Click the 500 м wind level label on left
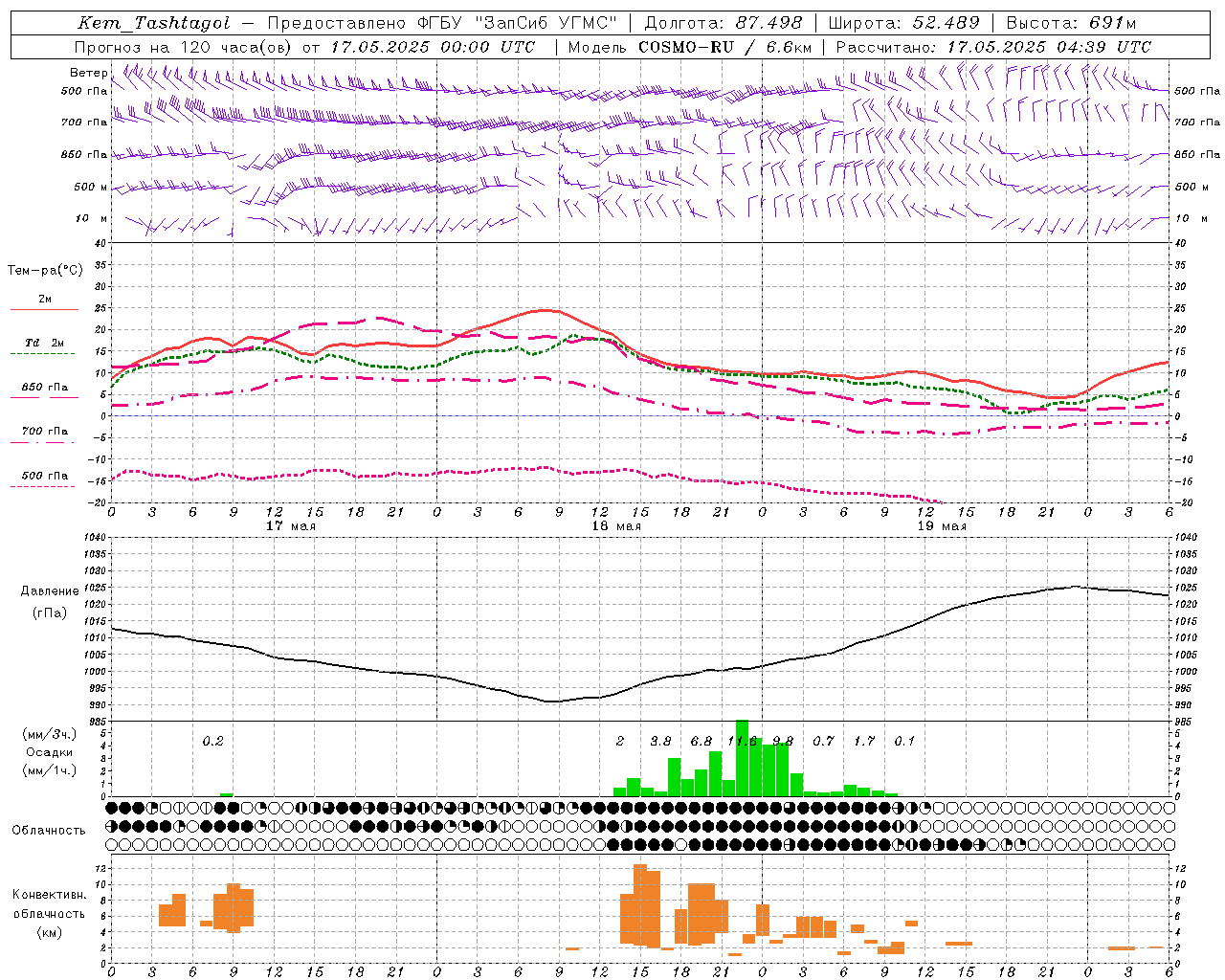This screenshot has height=980, width=1225. [x=91, y=187]
